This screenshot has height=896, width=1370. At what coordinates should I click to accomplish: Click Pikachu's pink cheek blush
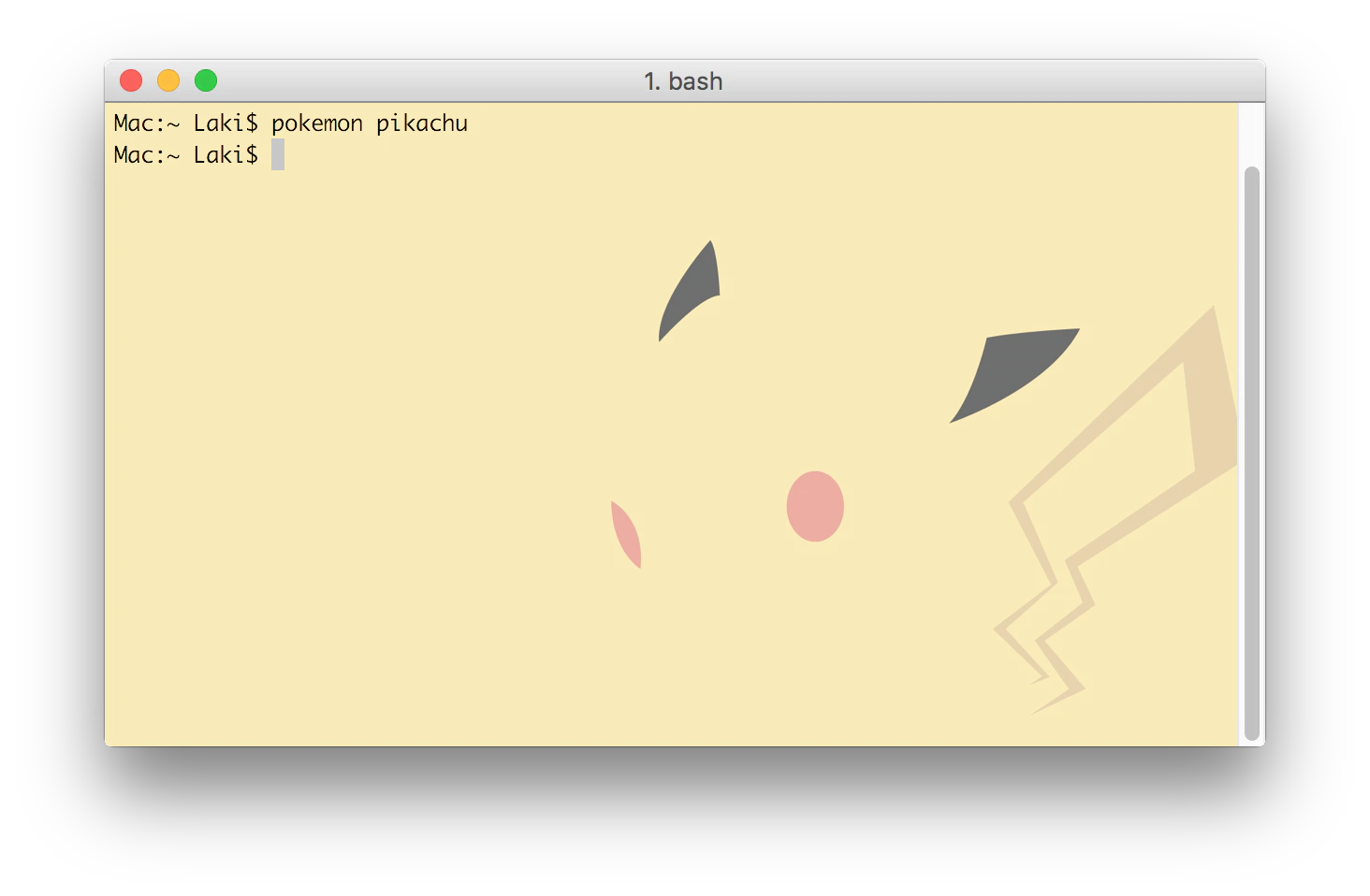[x=625, y=533]
